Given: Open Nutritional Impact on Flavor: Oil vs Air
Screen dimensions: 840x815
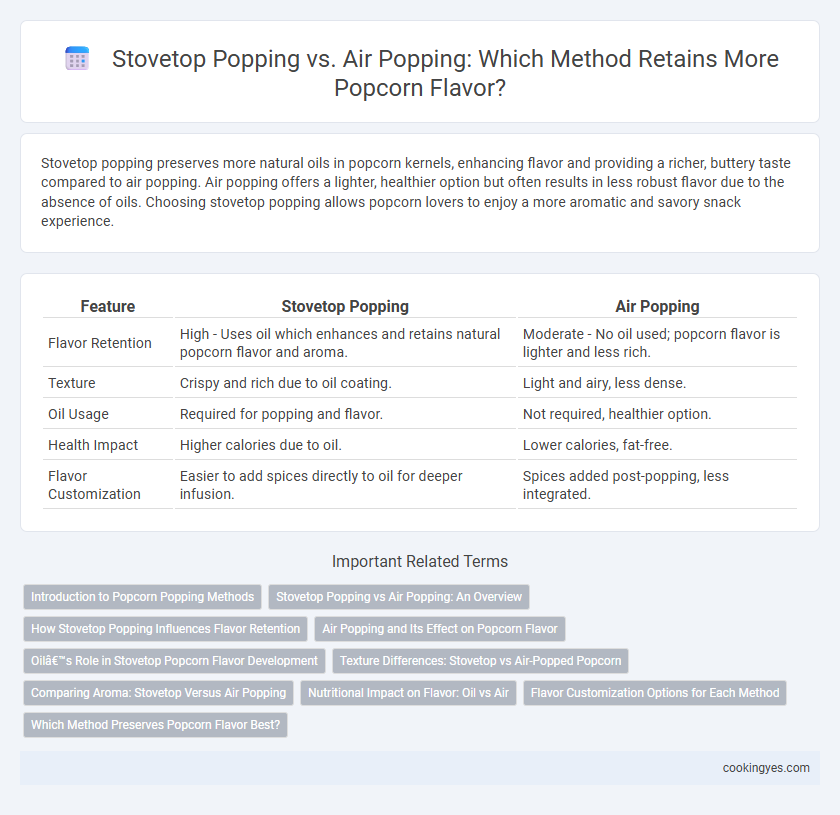Looking at the screenshot, I should click(x=408, y=693).
